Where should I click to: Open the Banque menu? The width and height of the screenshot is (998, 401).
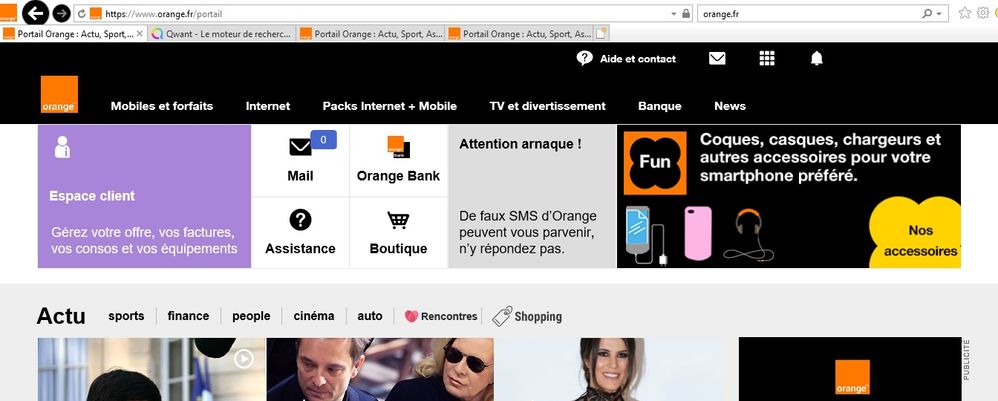pyautogui.click(x=659, y=106)
